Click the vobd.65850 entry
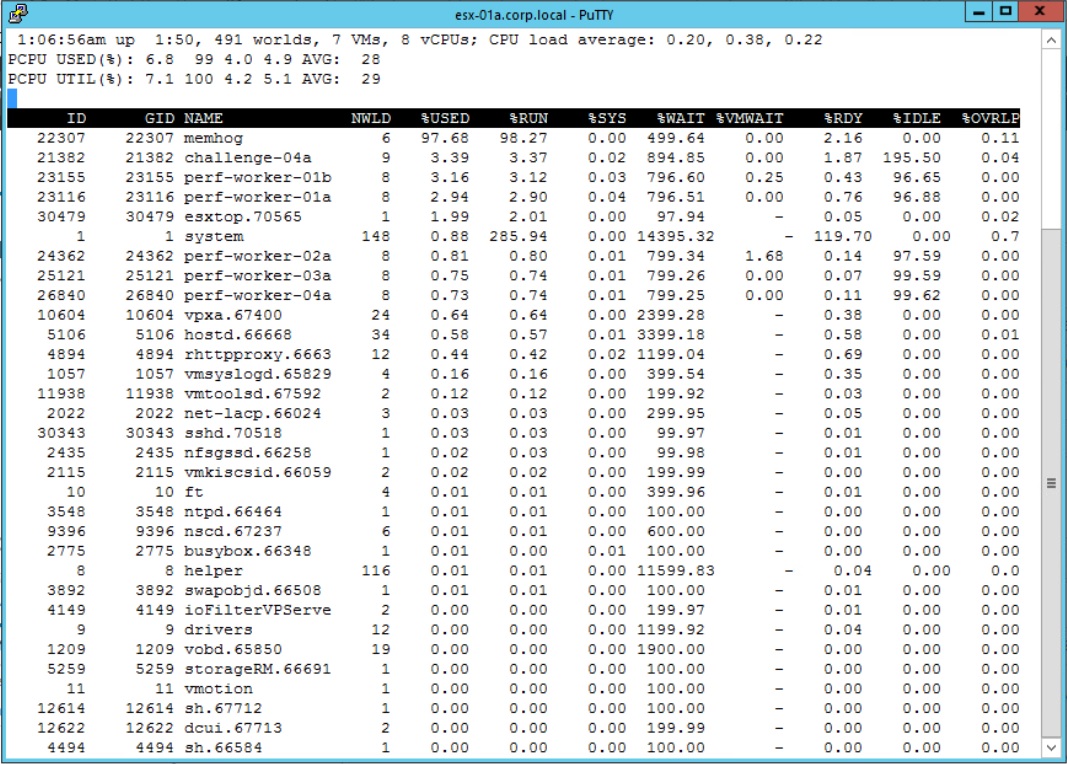Viewport: 1067px width, 764px height. (233, 650)
